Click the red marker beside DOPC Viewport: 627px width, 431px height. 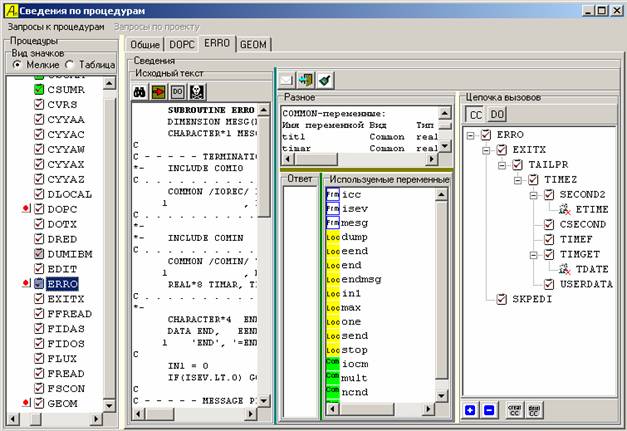[x=26, y=209]
